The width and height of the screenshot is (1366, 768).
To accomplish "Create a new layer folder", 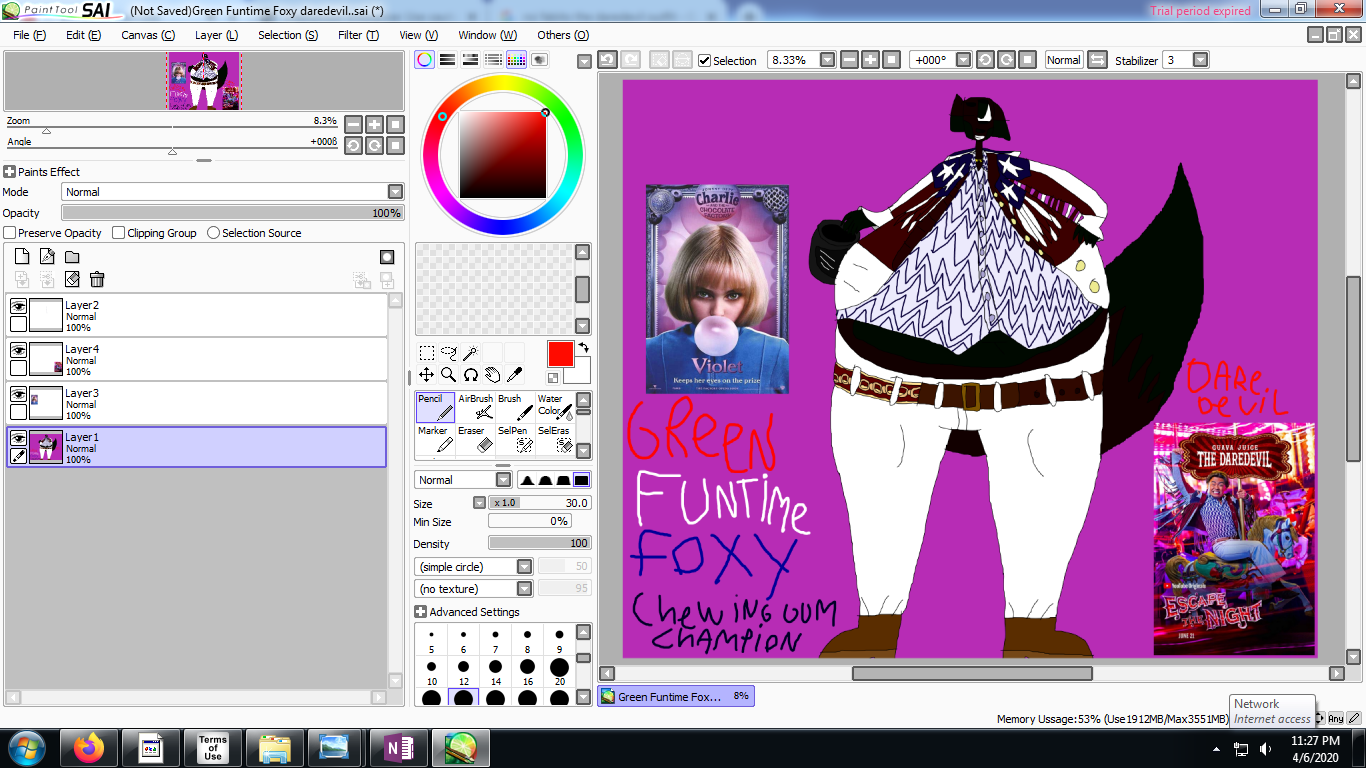I will click(x=71, y=257).
